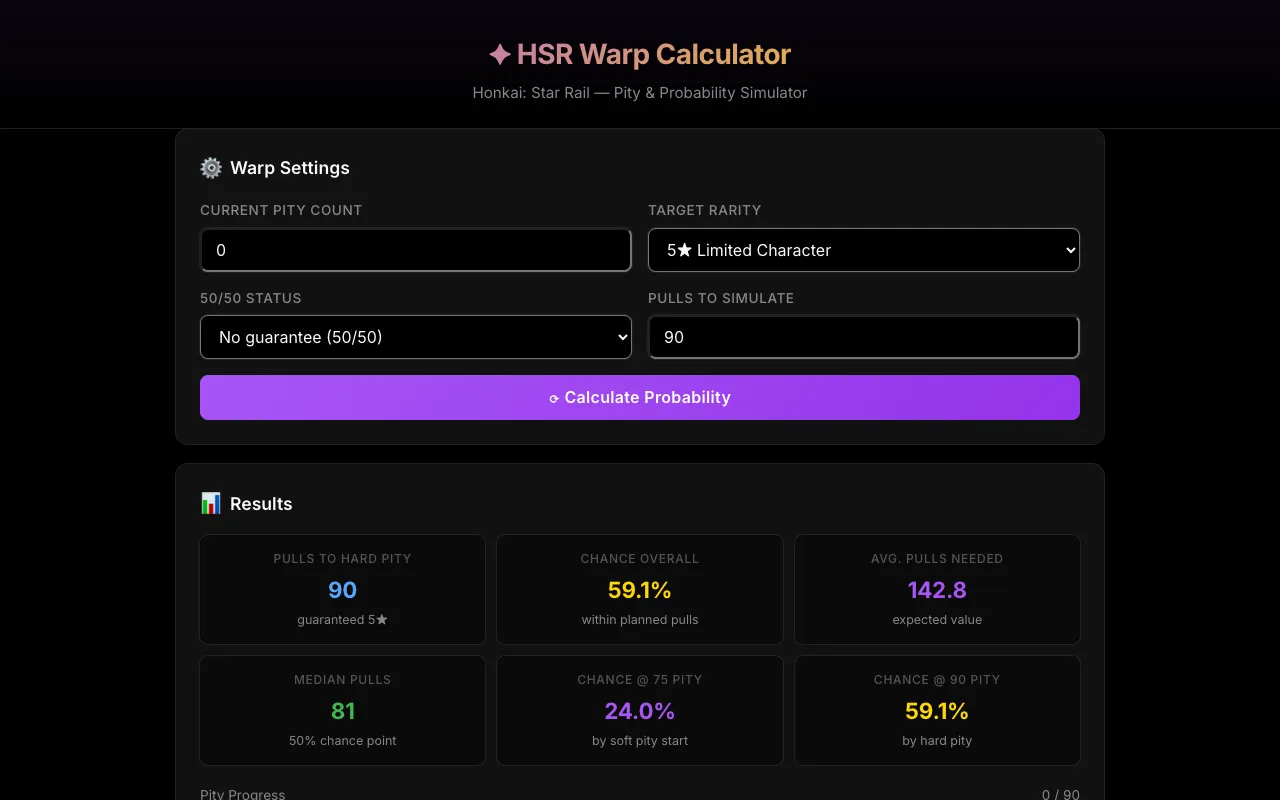Viewport: 1280px width, 800px height.
Task: Click the Results heading text
Action: tap(261, 504)
